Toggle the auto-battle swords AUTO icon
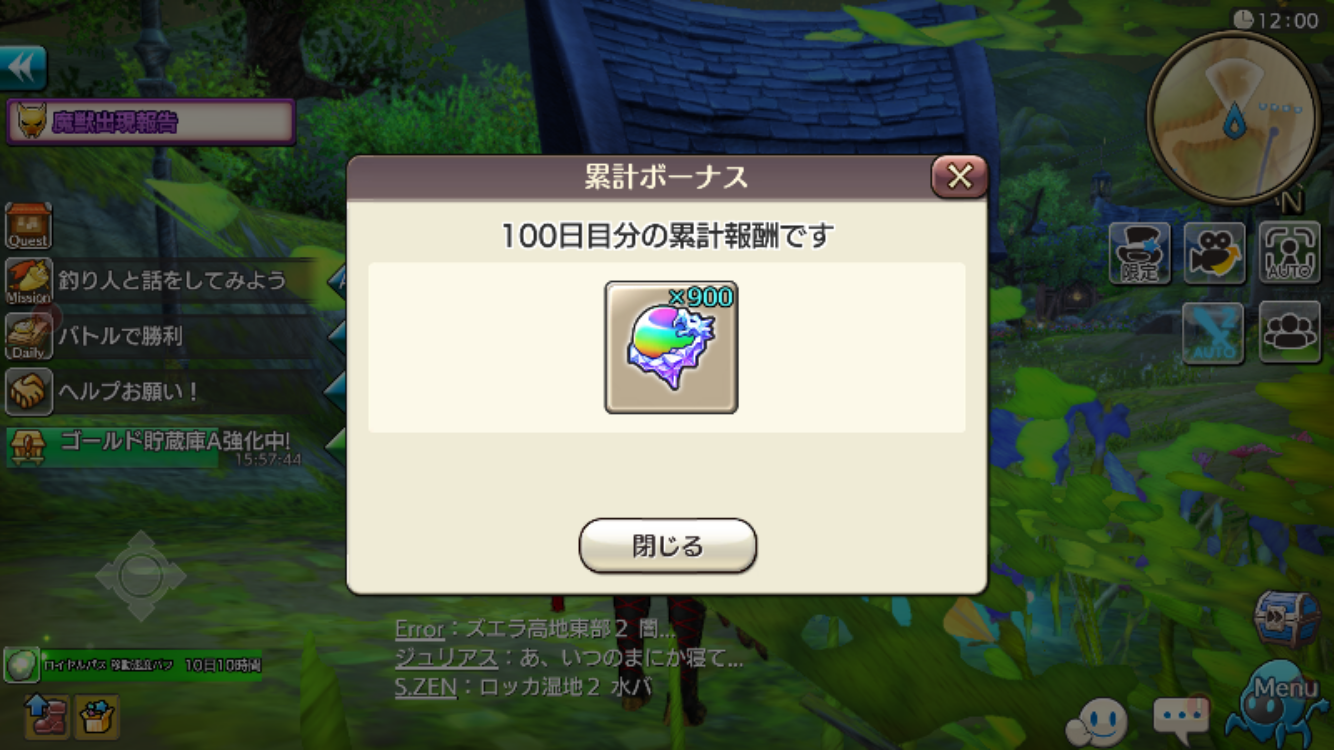Screen dimensions: 1334x750 pos(1213,333)
